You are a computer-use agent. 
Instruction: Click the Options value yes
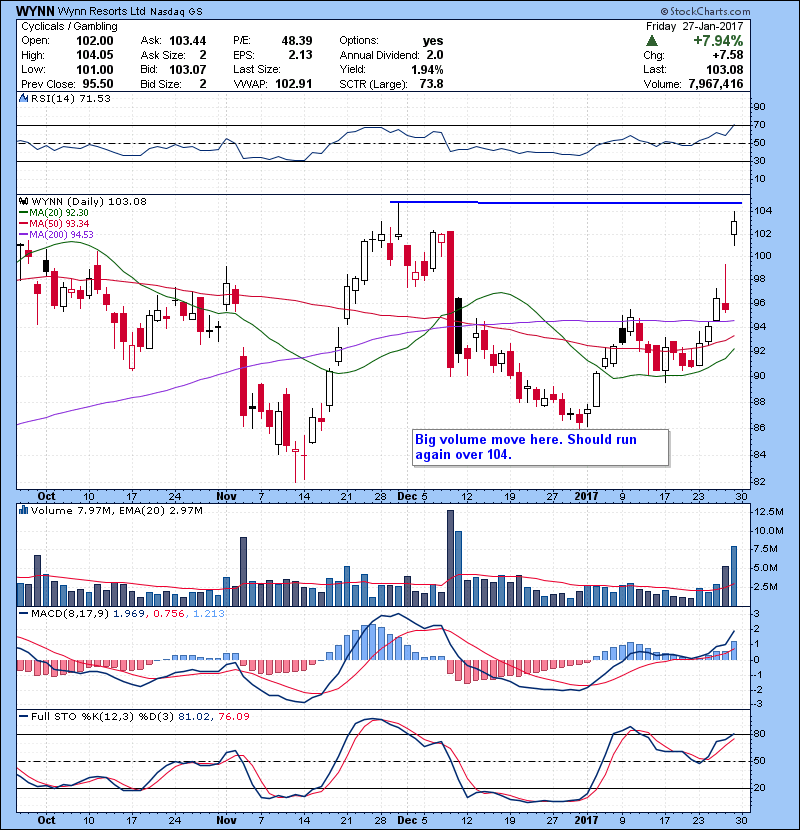pos(433,41)
